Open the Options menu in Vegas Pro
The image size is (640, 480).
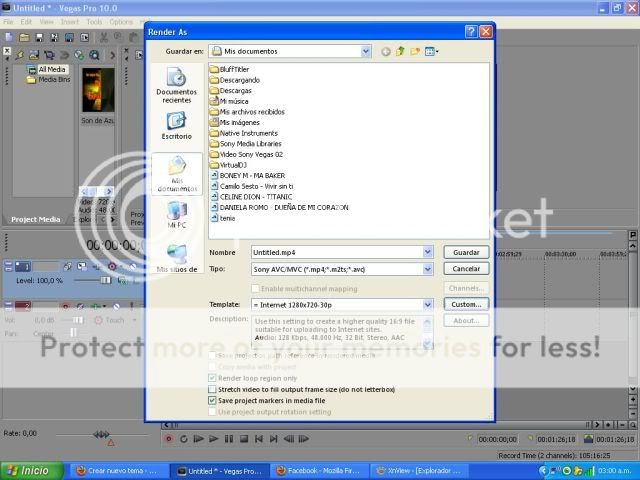pyautogui.click(x=121, y=22)
